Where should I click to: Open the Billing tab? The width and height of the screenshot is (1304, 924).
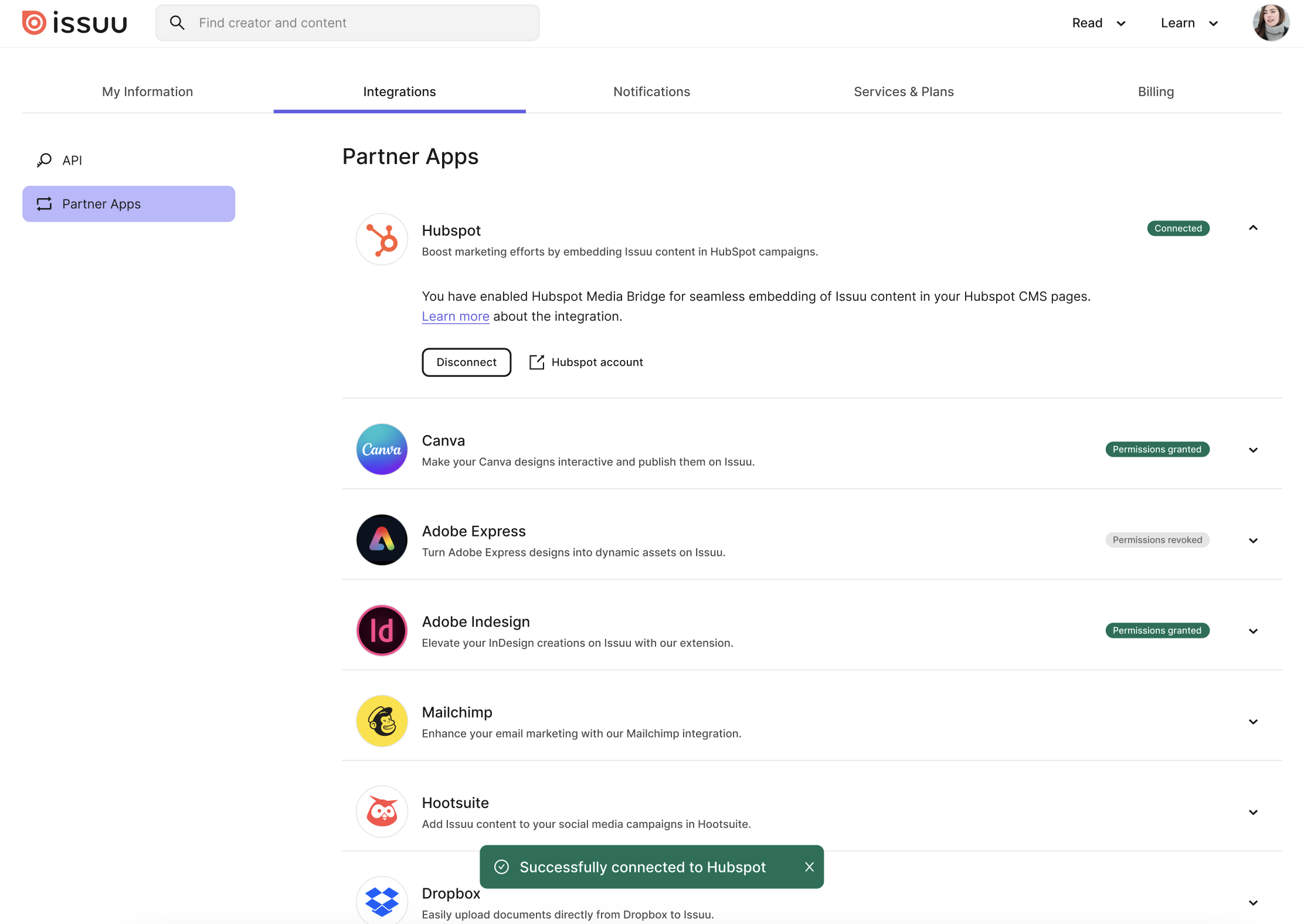coord(1156,91)
